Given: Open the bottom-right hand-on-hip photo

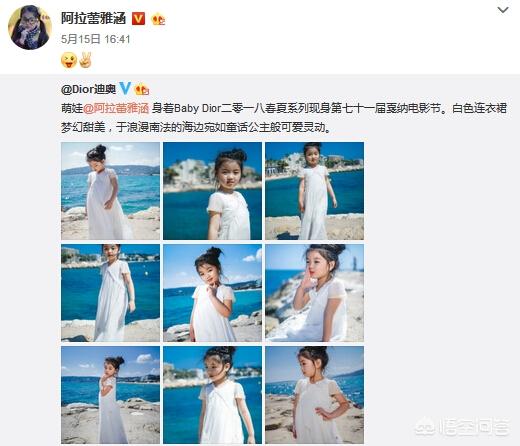Looking at the screenshot, I should (314, 395).
